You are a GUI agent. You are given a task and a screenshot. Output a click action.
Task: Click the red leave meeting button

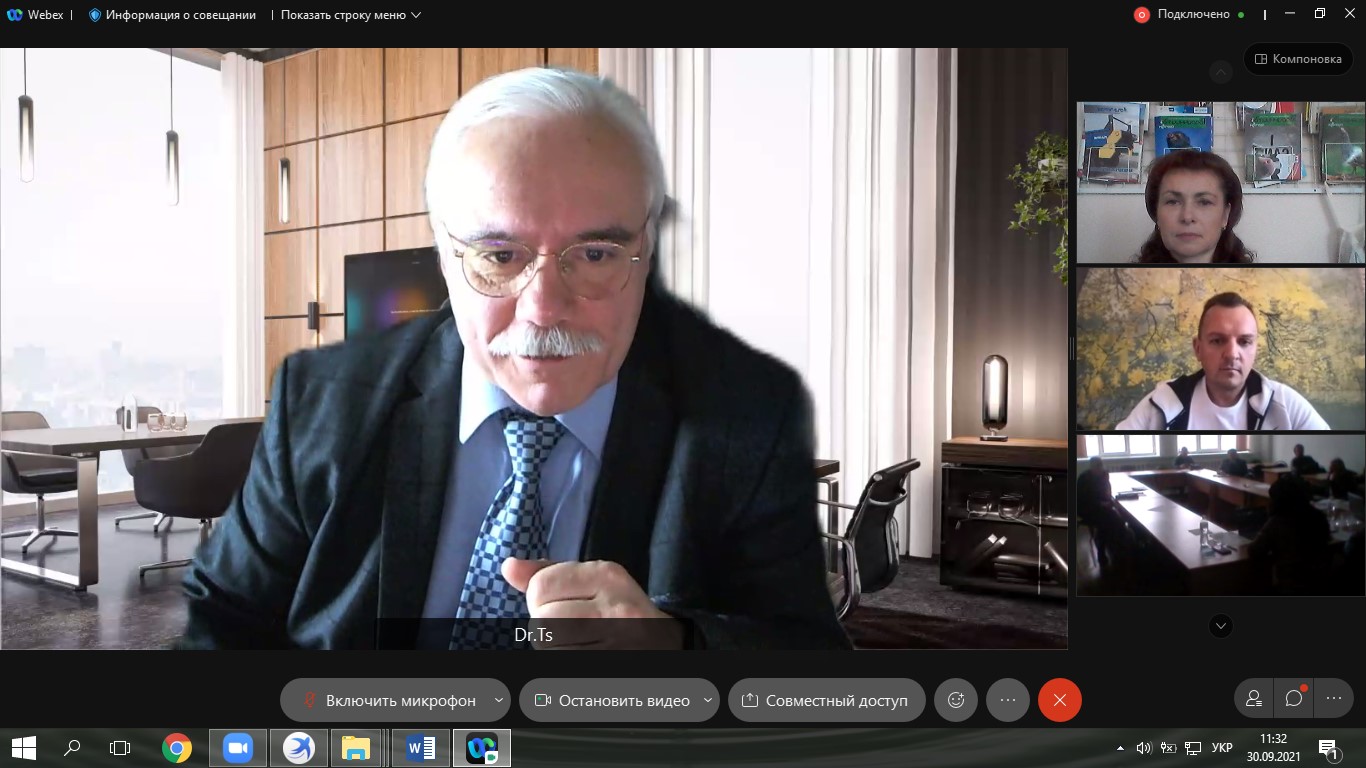click(x=1059, y=700)
